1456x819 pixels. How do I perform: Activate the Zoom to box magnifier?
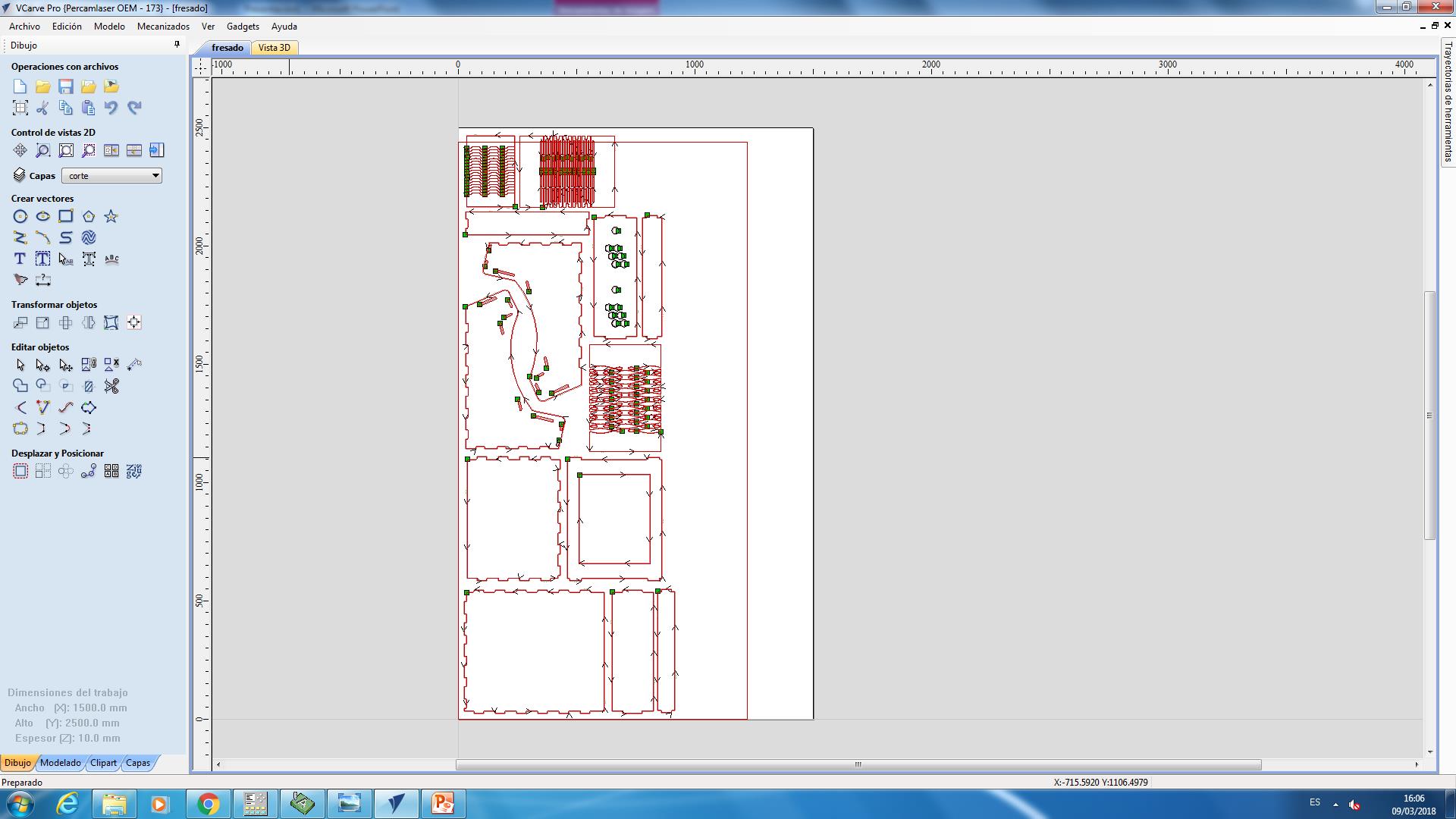click(43, 150)
